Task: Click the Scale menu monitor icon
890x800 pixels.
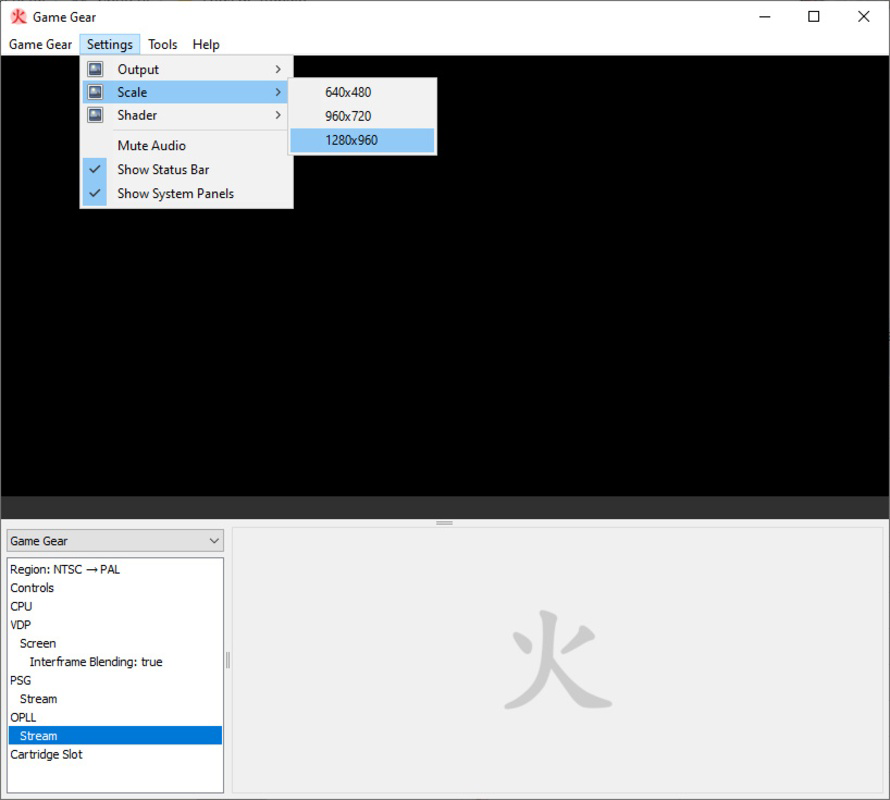Action: click(95, 92)
